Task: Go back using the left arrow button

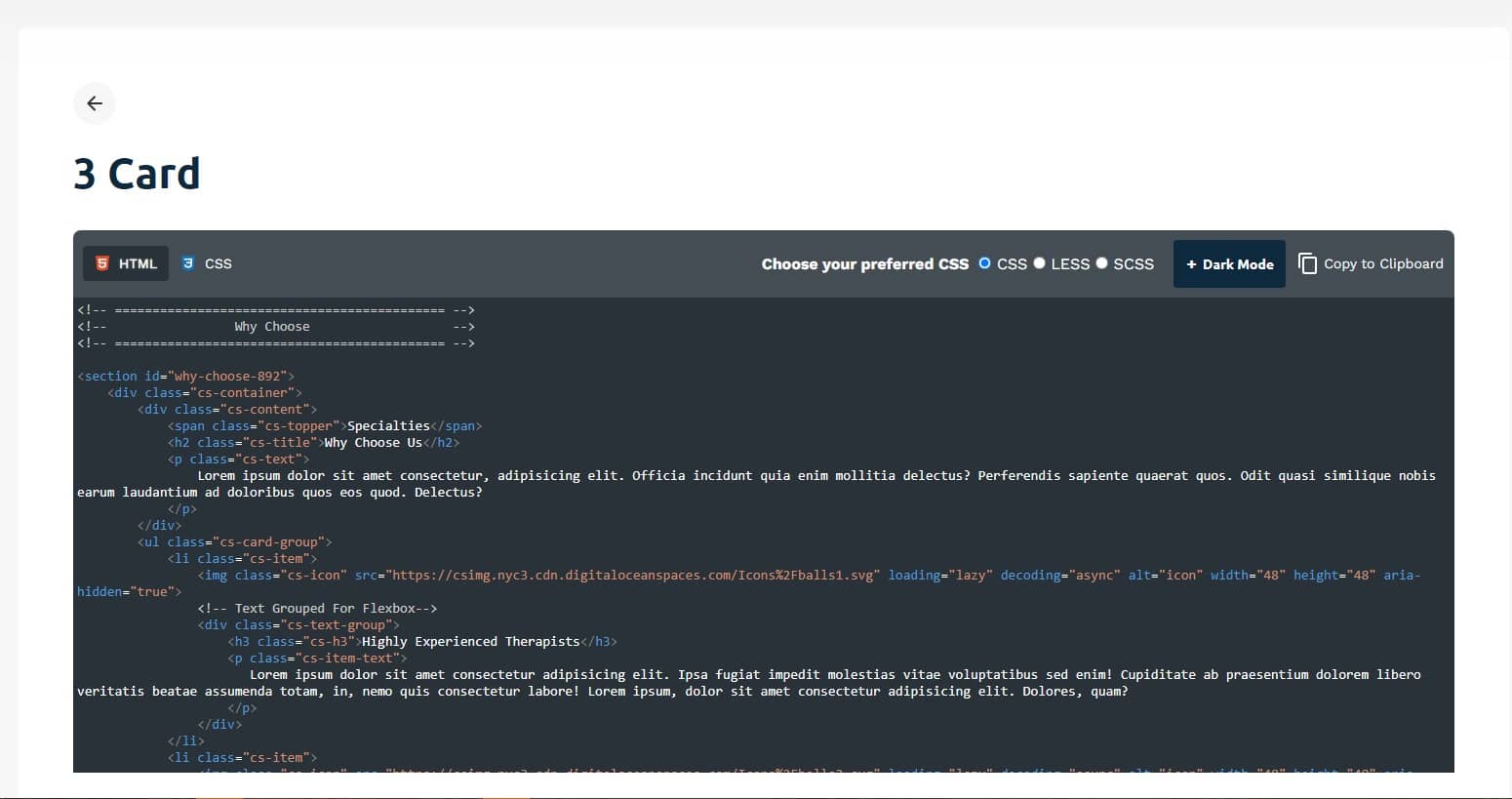Action: tap(95, 103)
